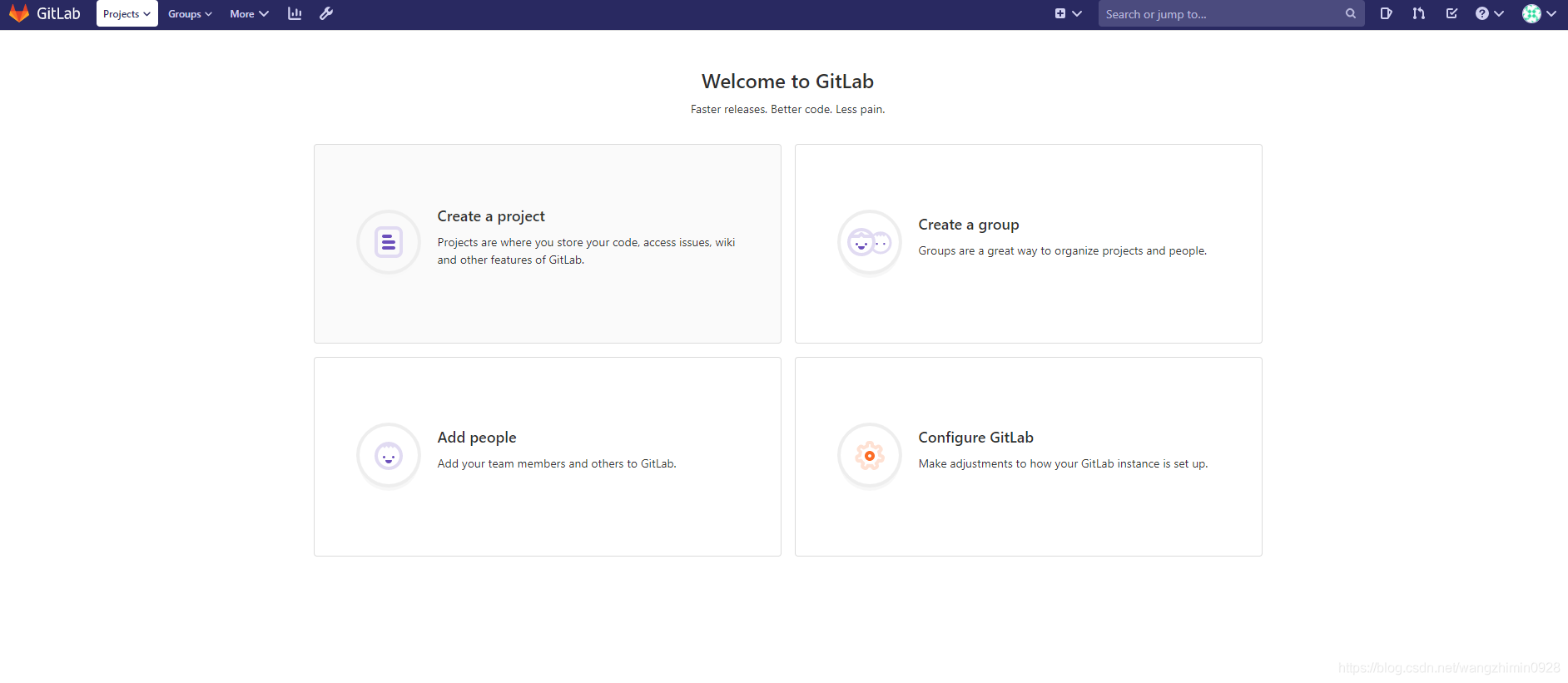Open the Issues icon in navbar
This screenshot has width=1568, height=683.
coord(1386,13)
